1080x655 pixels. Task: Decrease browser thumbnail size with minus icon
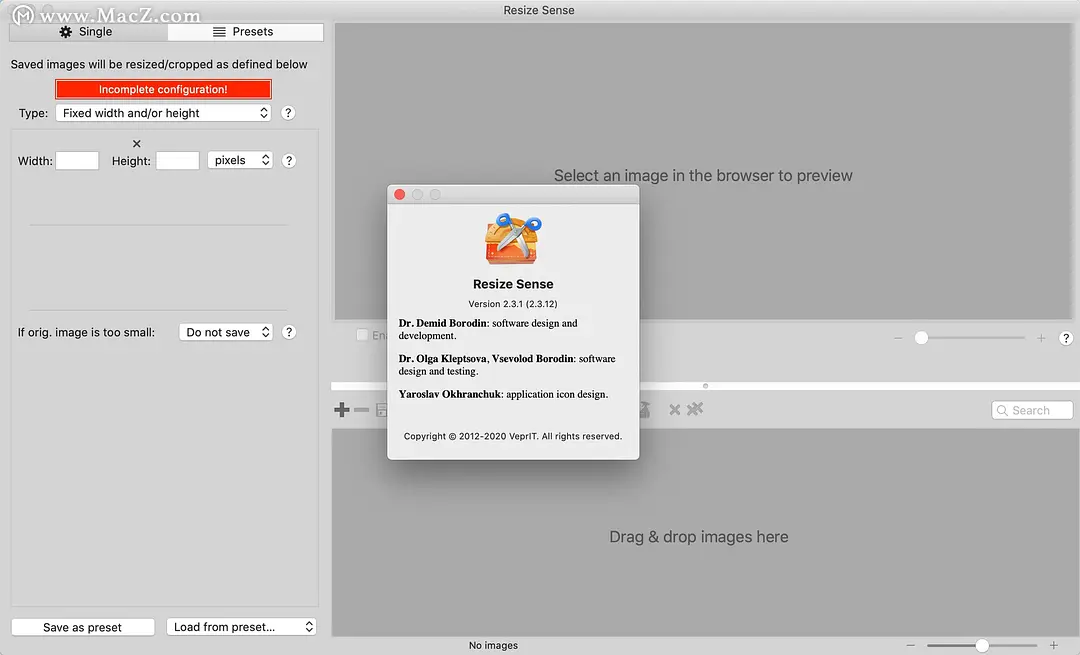click(x=911, y=645)
